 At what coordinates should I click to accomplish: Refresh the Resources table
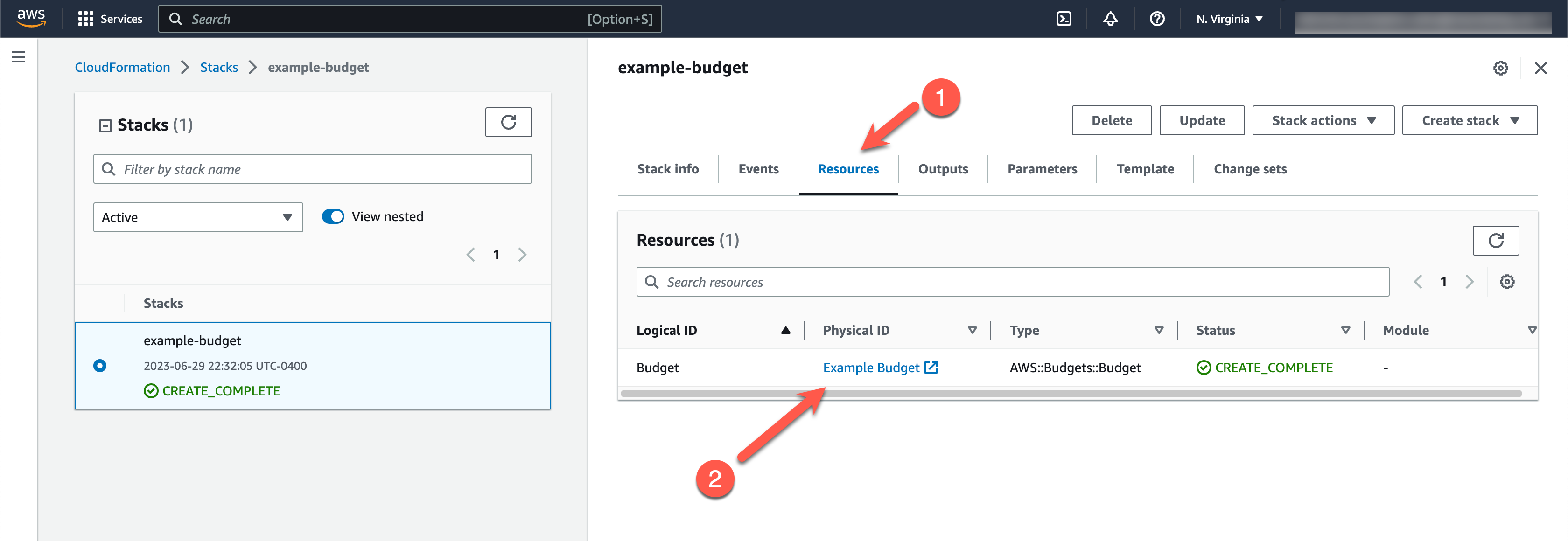click(x=1495, y=240)
